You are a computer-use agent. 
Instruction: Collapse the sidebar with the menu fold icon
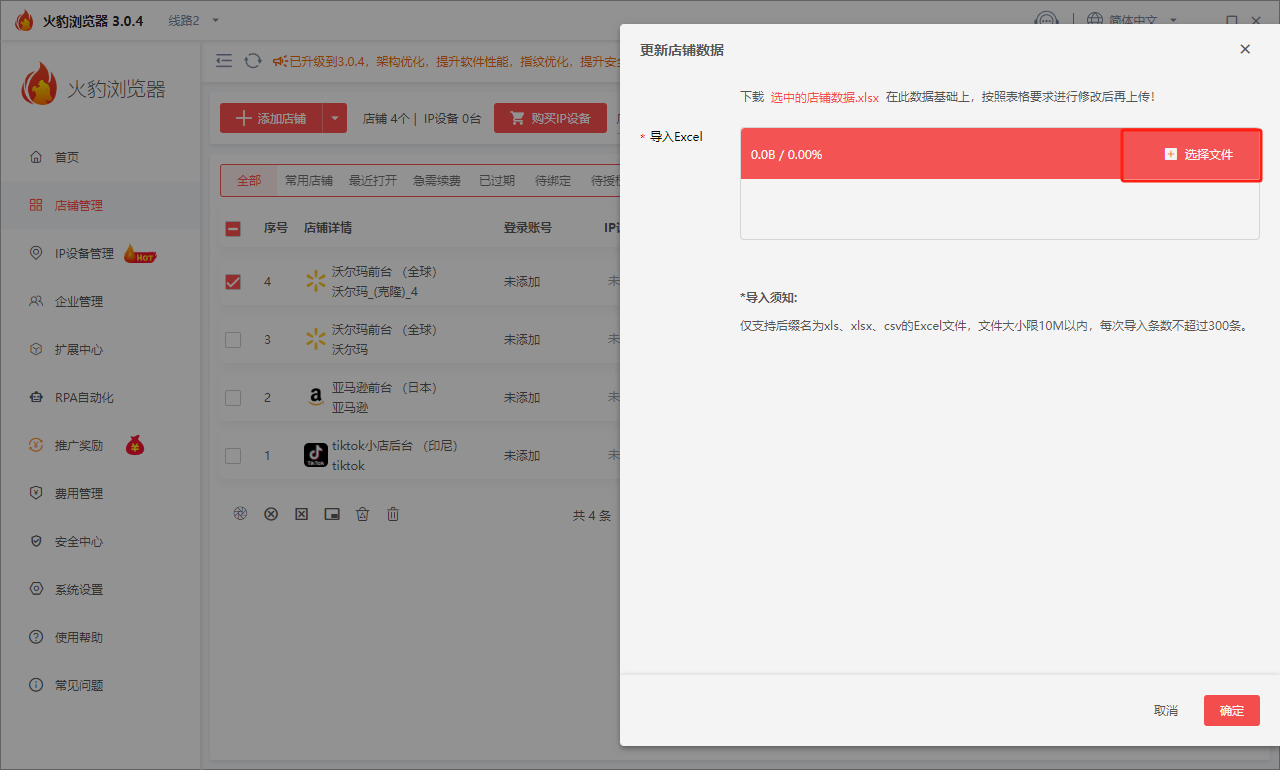click(x=224, y=61)
